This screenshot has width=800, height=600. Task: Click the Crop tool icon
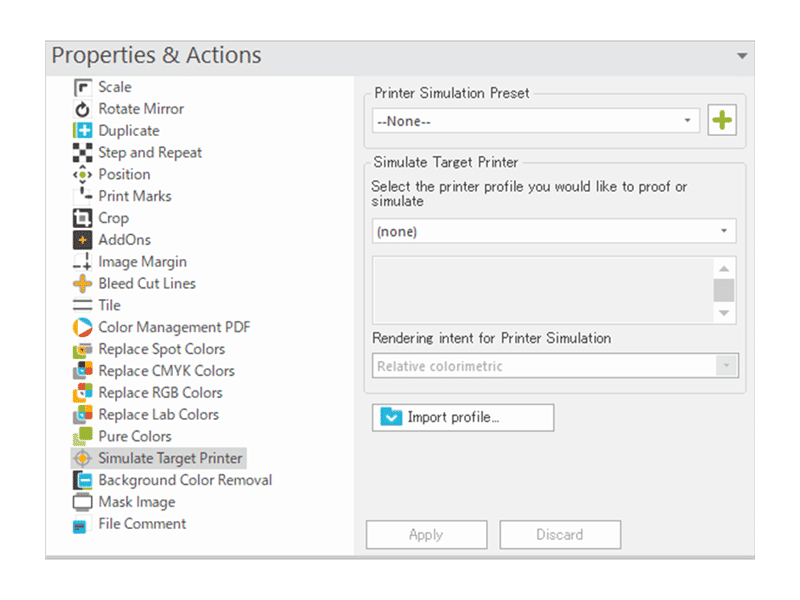tap(83, 218)
